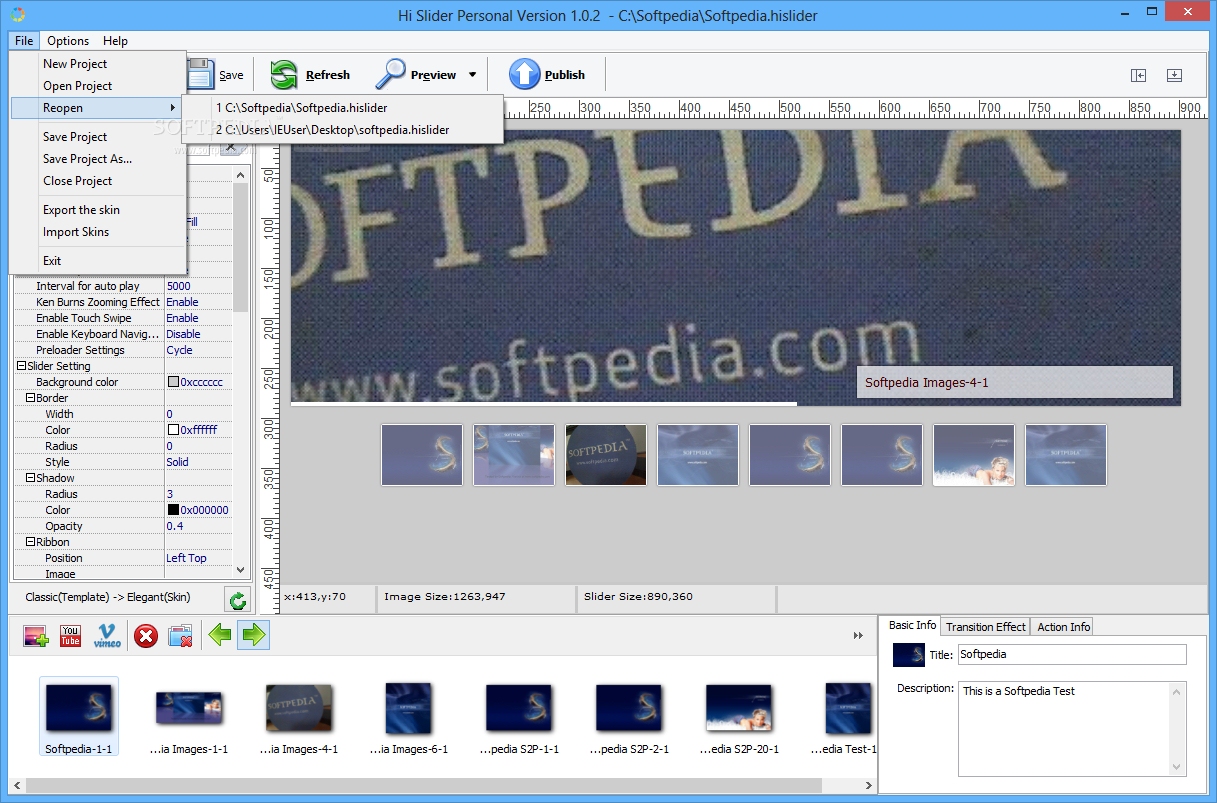Click the double-chevron toolbar overflow icon
The image size is (1217, 803).
tap(858, 635)
